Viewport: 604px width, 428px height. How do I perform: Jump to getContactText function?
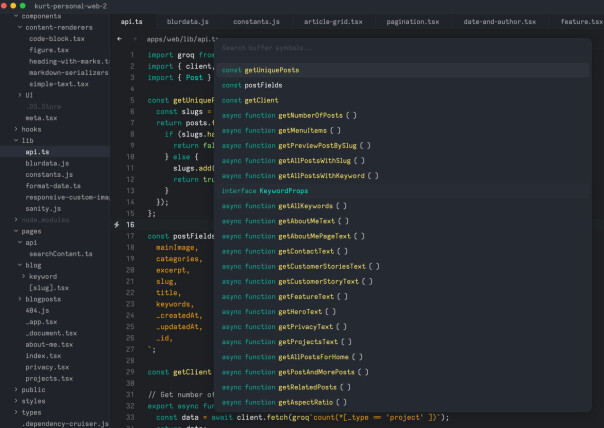click(403, 251)
